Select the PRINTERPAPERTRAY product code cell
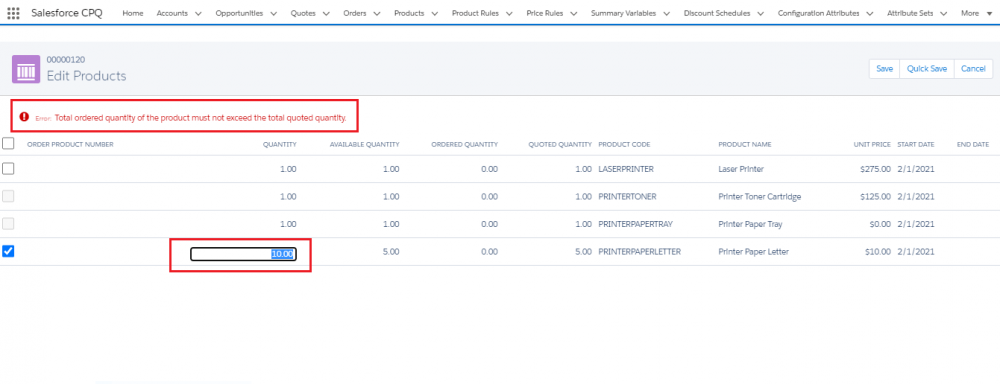Image resolution: width=1000 pixels, height=384 pixels. (635, 224)
